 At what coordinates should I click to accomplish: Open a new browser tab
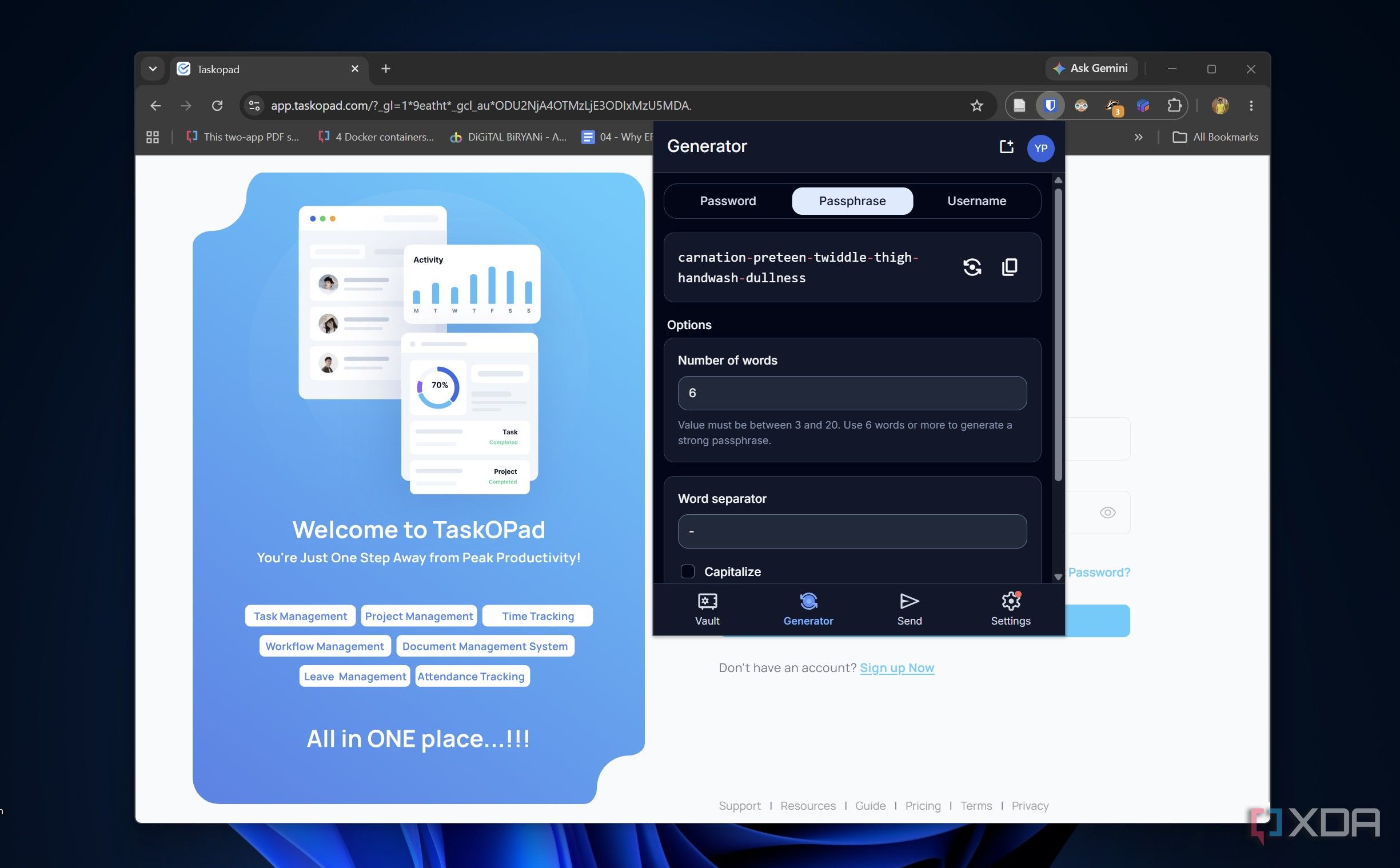point(386,69)
